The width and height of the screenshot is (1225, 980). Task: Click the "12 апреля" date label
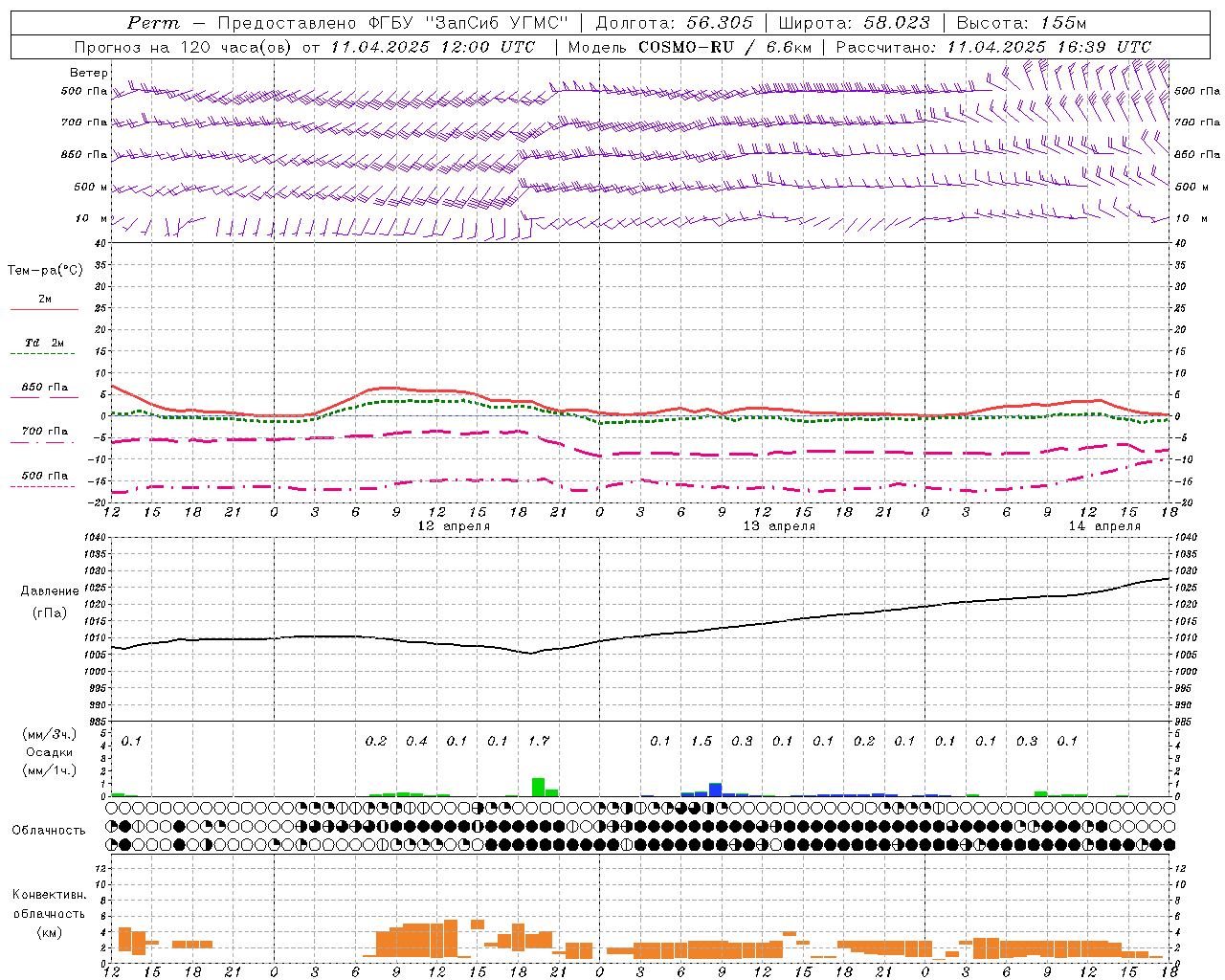(x=455, y=526)
